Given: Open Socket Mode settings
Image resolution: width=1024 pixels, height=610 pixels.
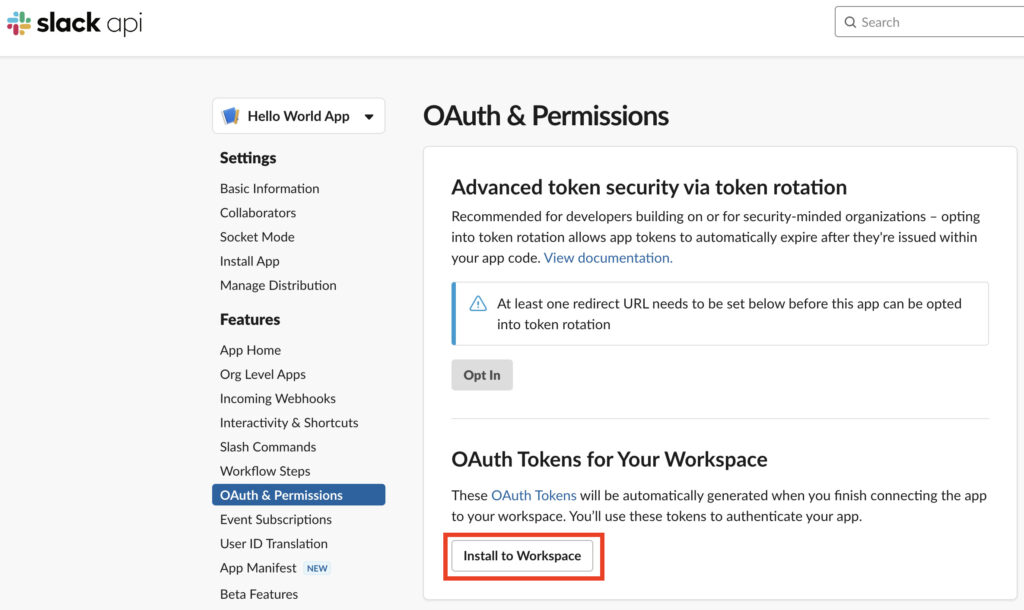Looking at the screenshot, I should point(257,237).
